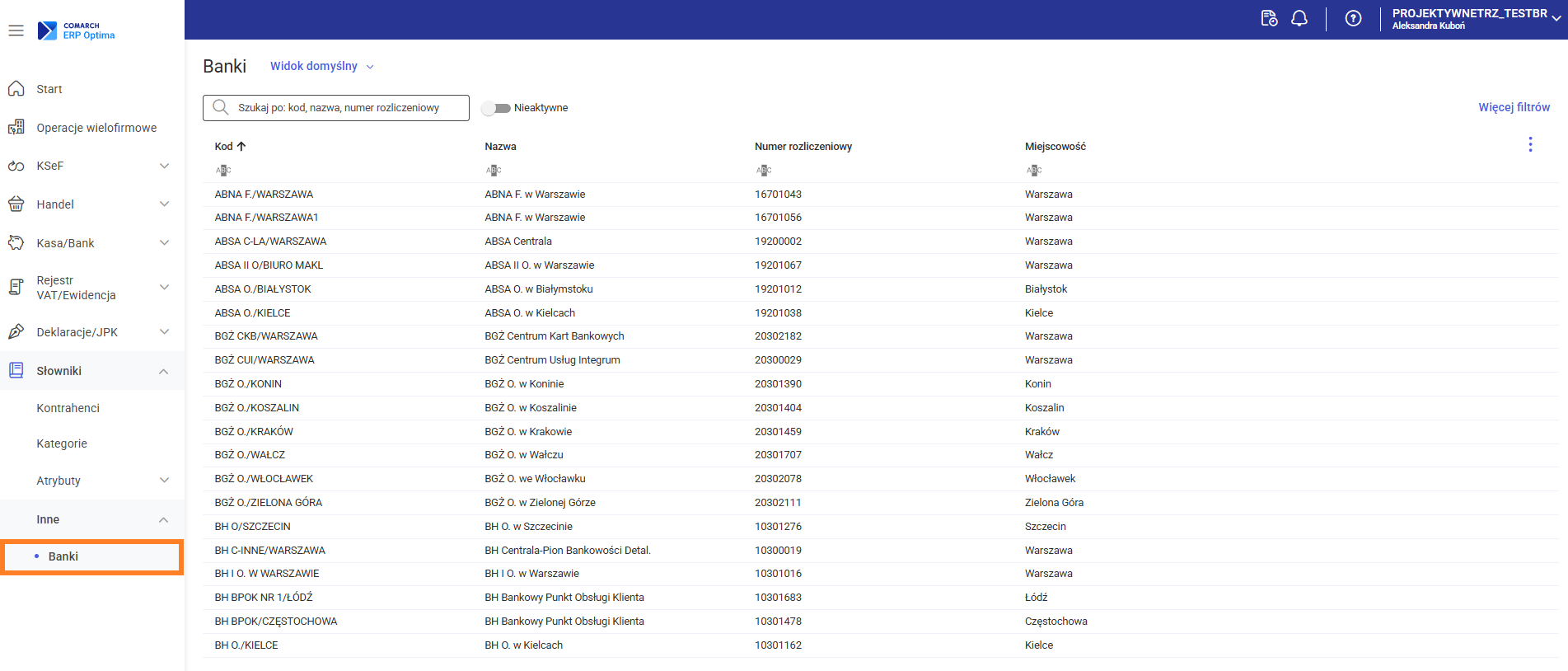The width and height of the screenshot is (1568, 671).
Task: Open the Widok domyślny view dropdown
Action: (x=321, y=66)
